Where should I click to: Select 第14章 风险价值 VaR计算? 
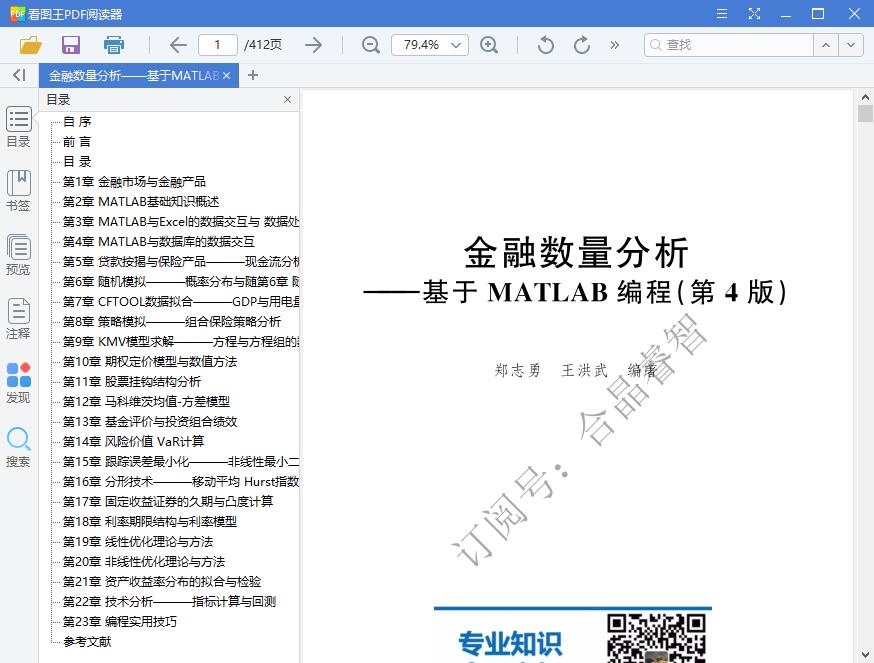[133, 442]
